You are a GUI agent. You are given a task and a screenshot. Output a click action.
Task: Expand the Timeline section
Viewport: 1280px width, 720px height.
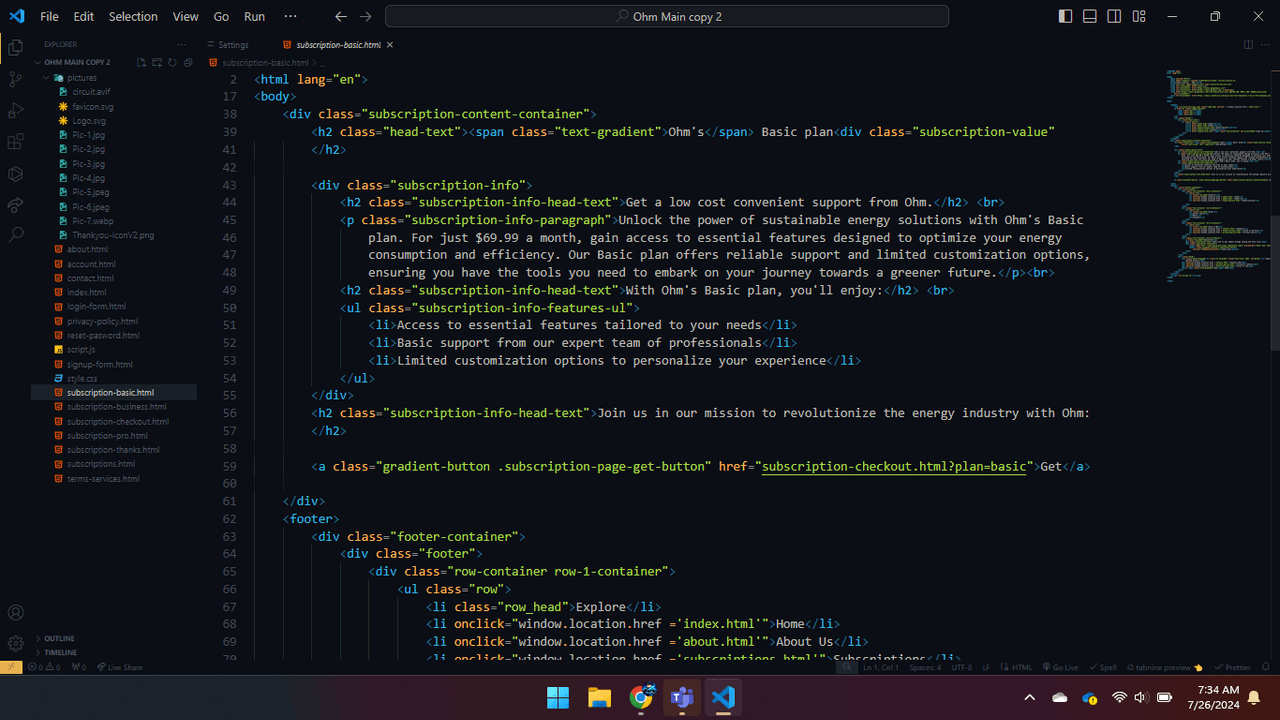click(60, 652)
